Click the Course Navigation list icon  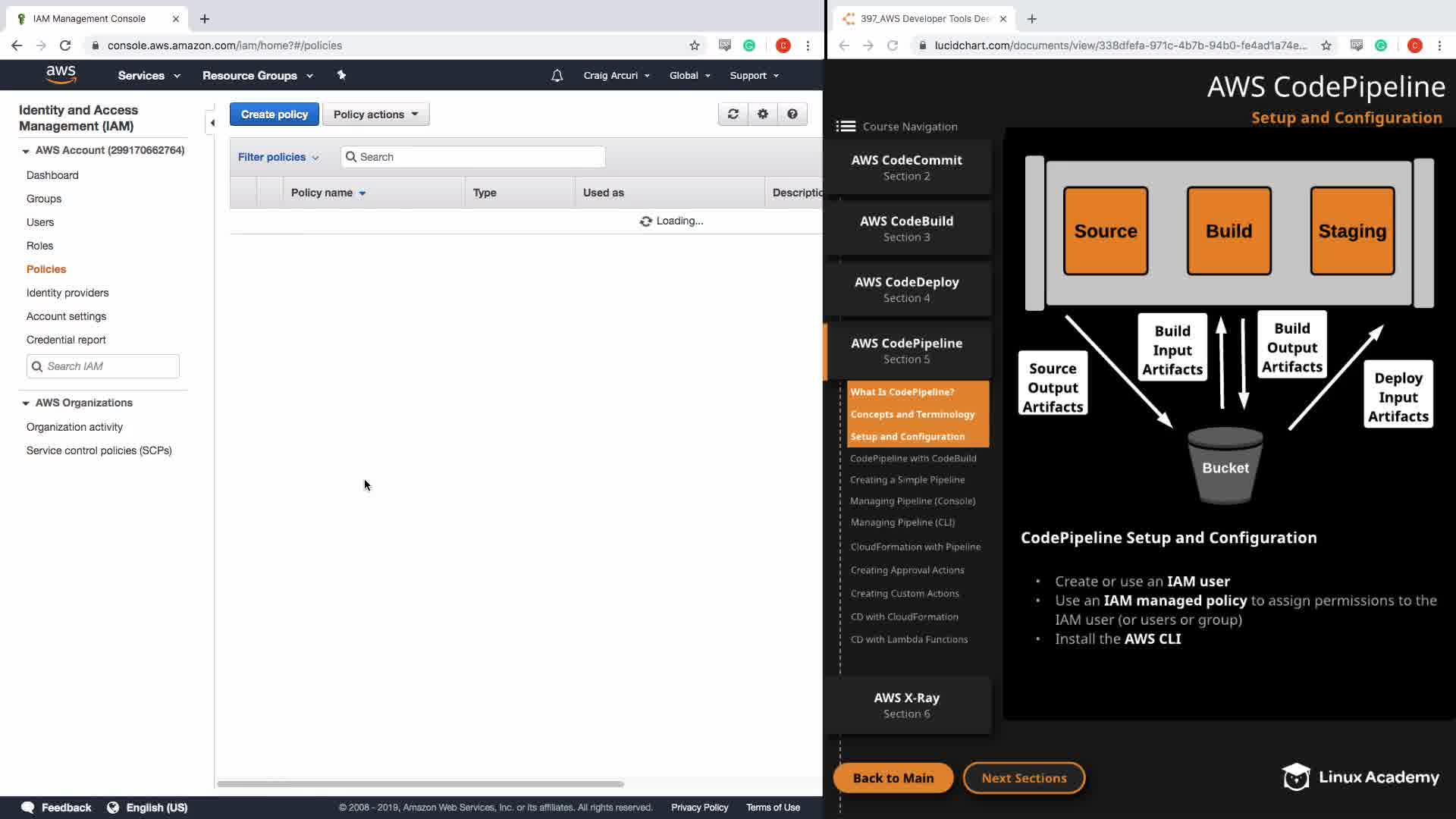coord(846,126)
